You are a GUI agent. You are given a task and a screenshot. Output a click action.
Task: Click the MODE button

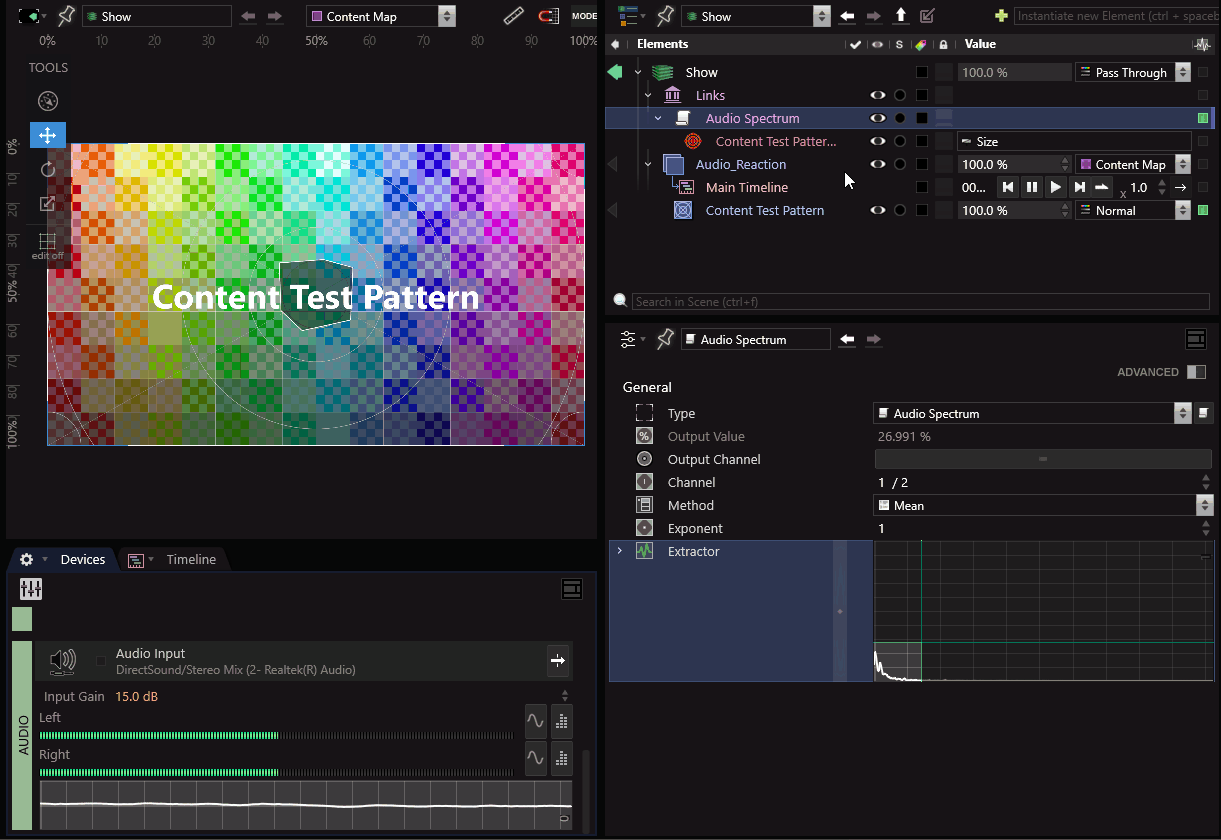pos(584,16)
